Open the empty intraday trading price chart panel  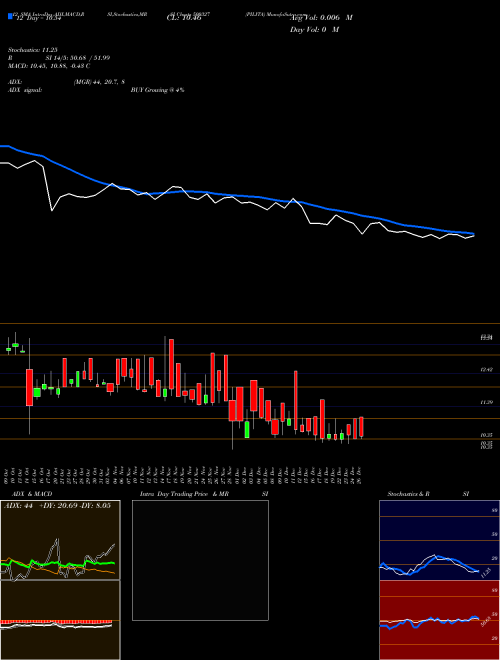pyautogui.click(x=200, y=560)
